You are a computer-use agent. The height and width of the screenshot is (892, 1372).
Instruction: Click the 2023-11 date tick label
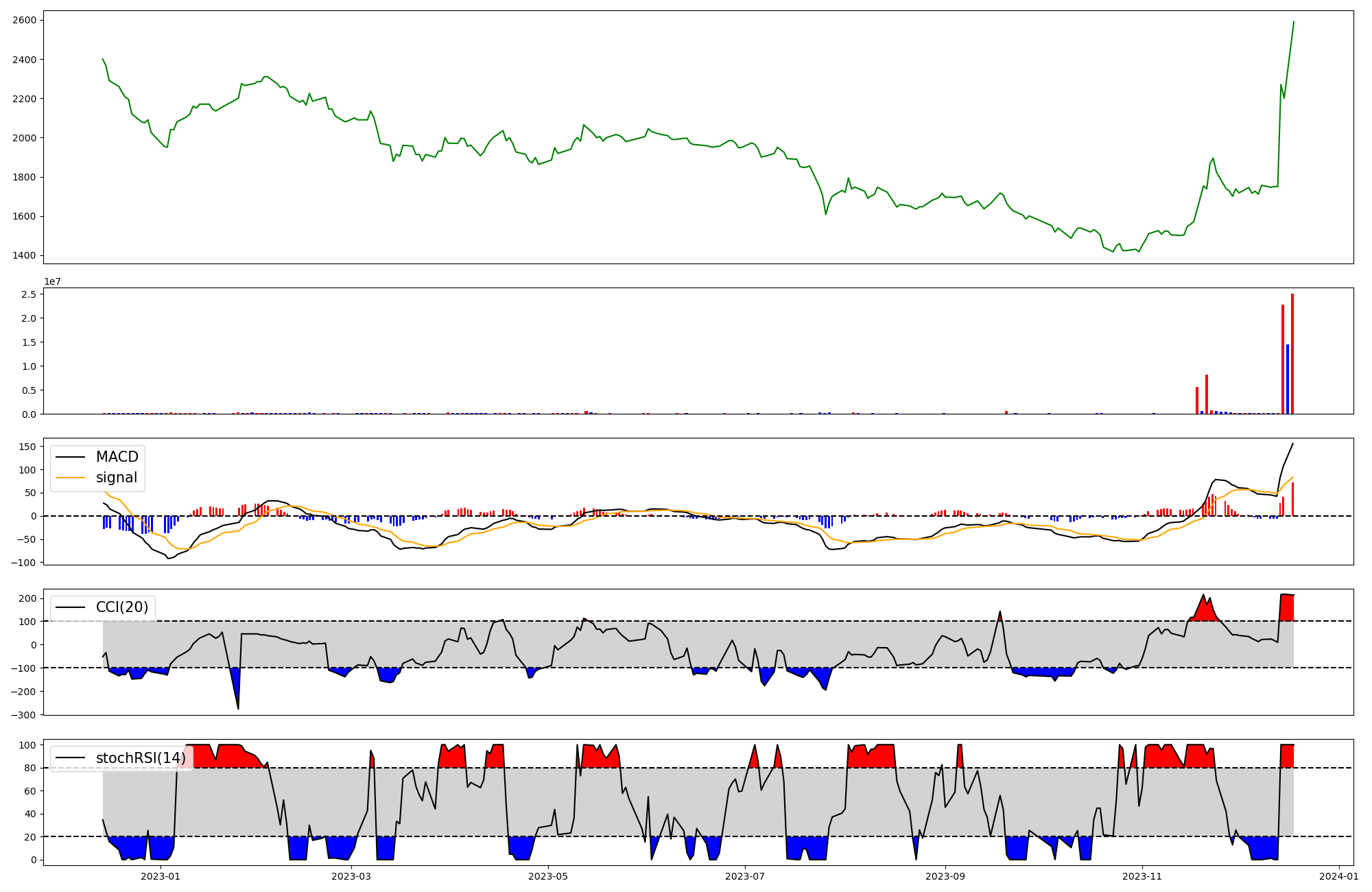(x=1143, y=876)
